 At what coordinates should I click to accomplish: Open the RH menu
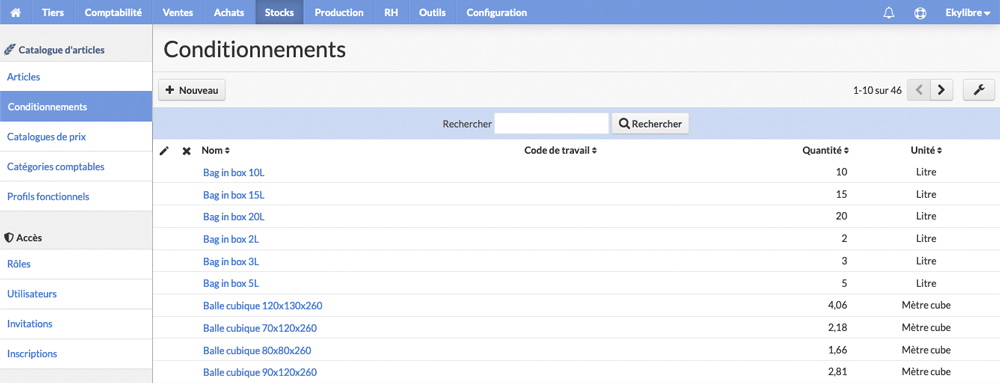click(x=392, y=12)
